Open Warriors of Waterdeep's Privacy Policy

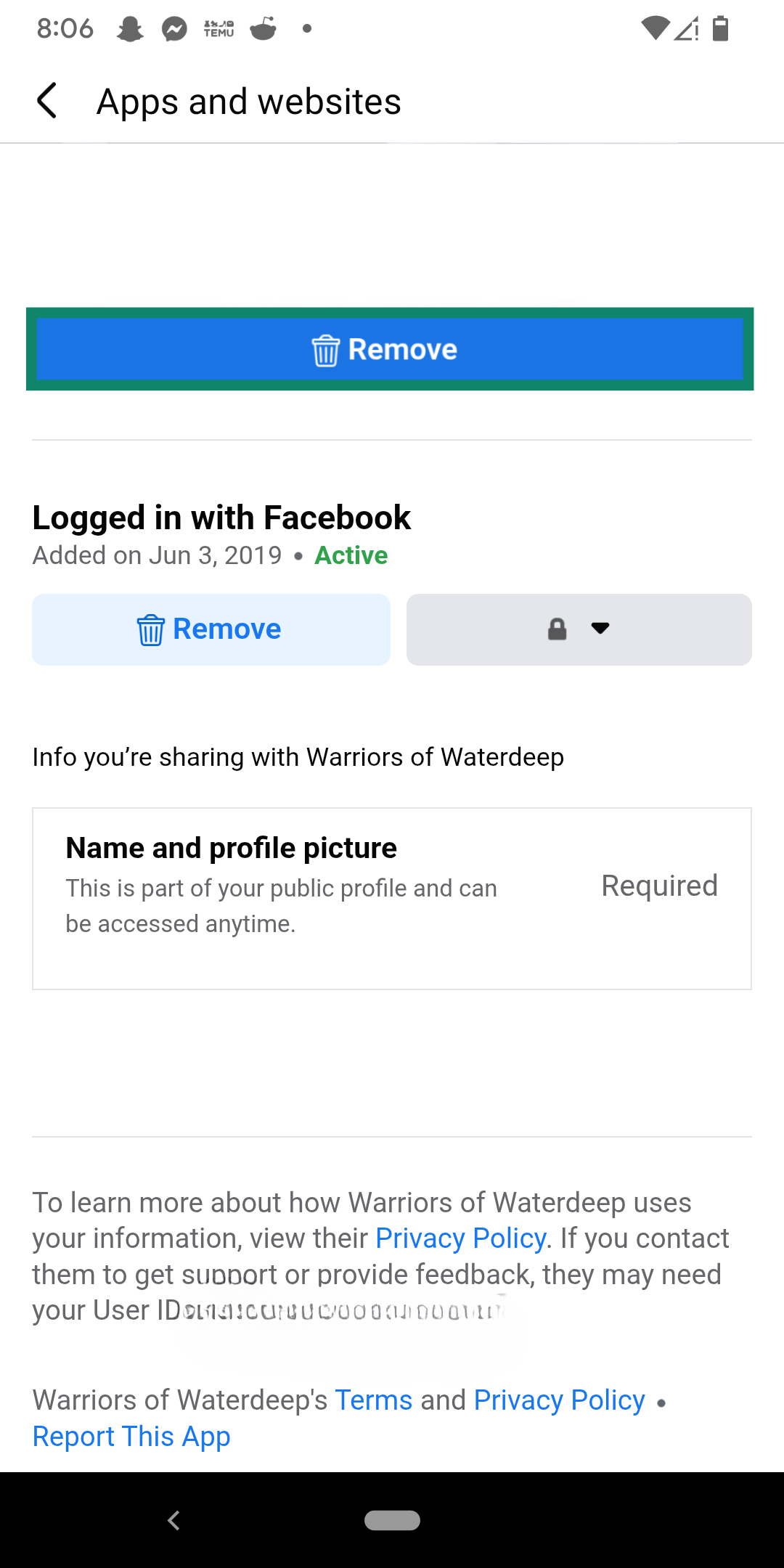click(559, 1400)
